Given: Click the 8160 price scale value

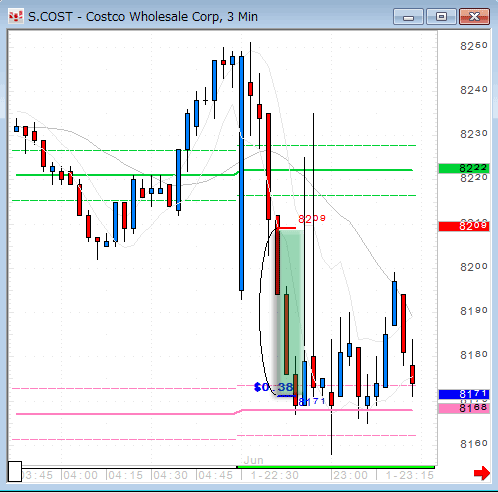Looking at the screenshot, I should (474, 444).
